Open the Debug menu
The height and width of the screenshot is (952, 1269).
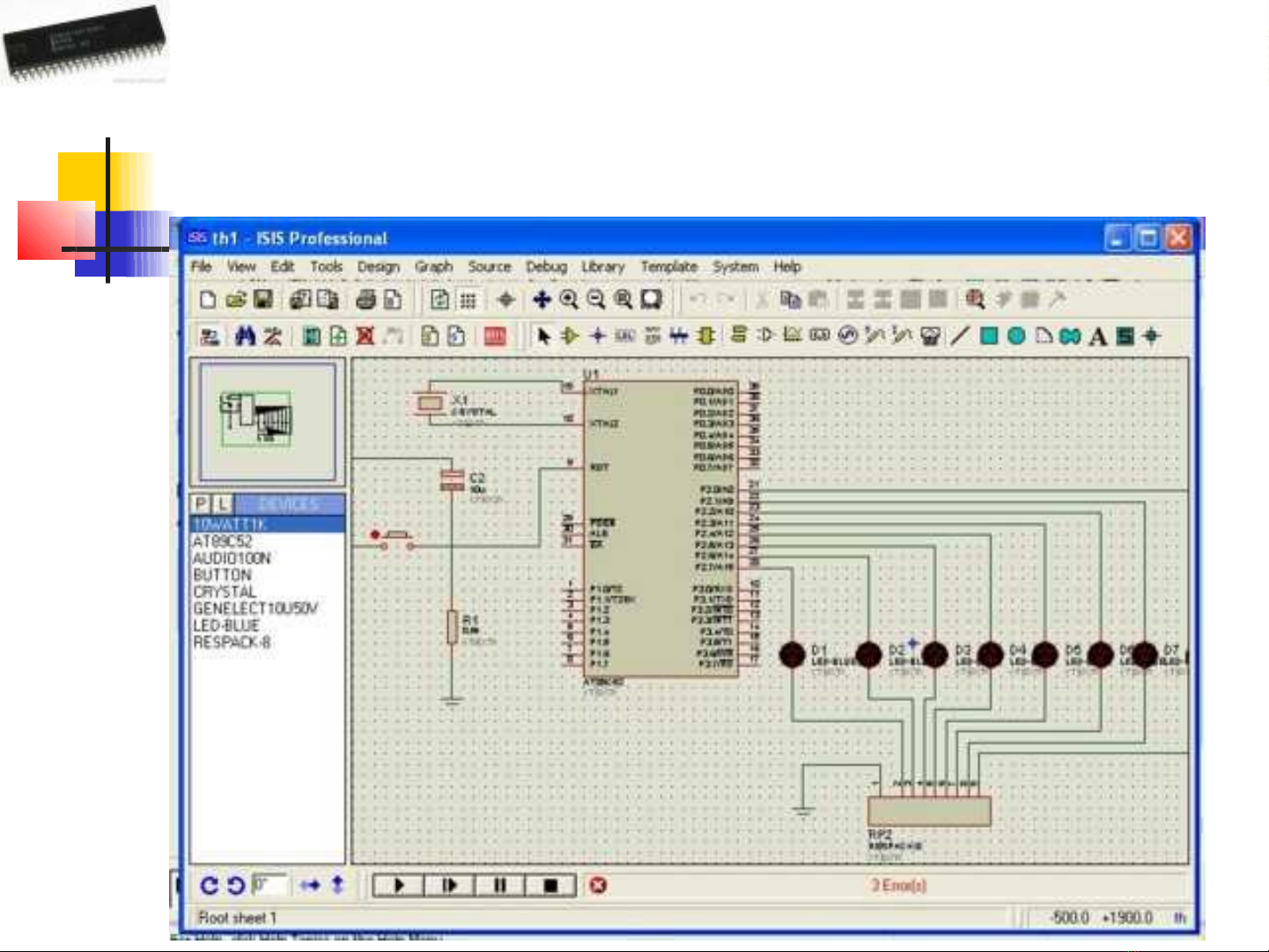[x=546, y=267]
